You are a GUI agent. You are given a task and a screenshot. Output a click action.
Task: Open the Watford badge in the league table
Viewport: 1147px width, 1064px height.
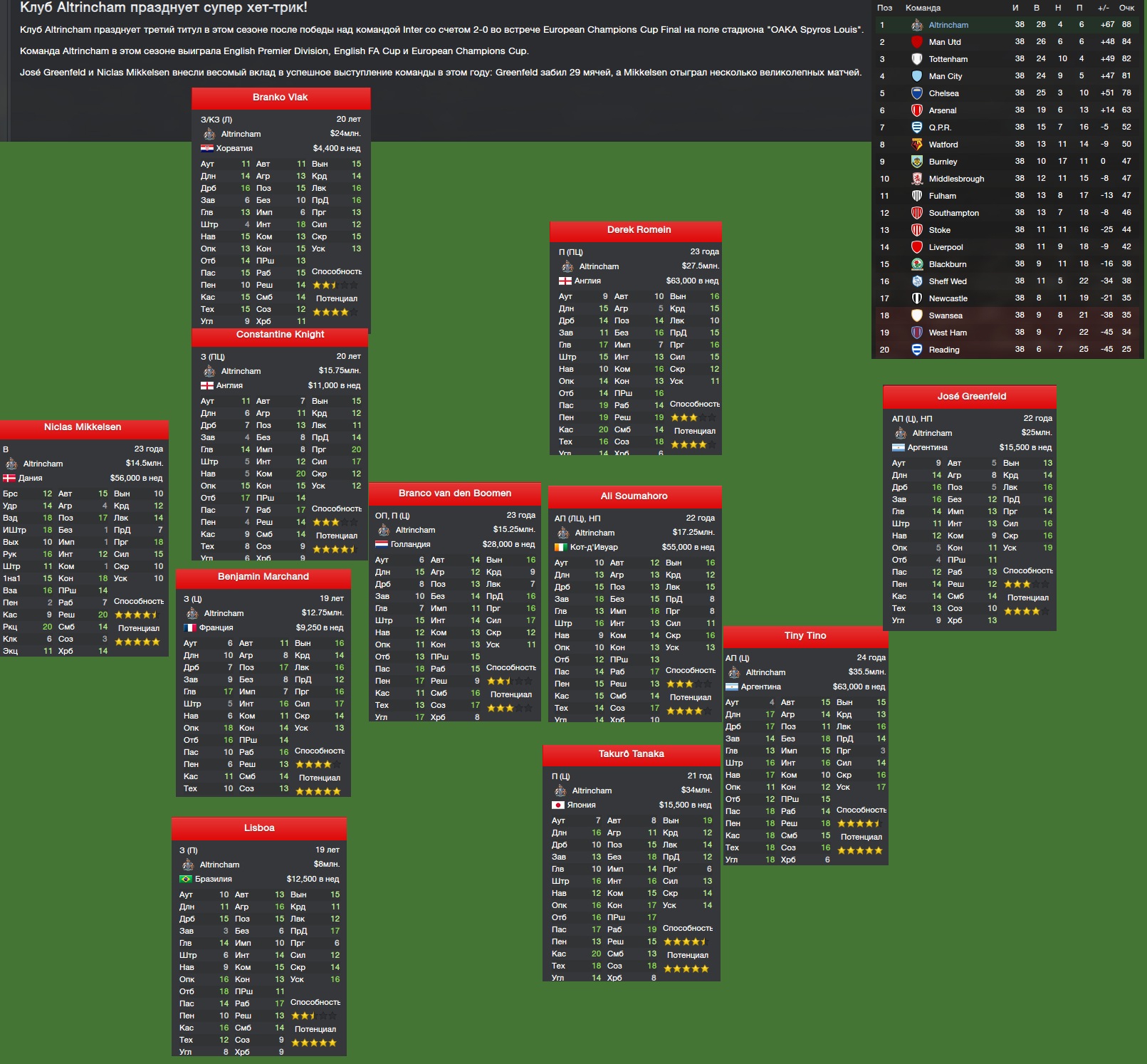tap(917, 145)
